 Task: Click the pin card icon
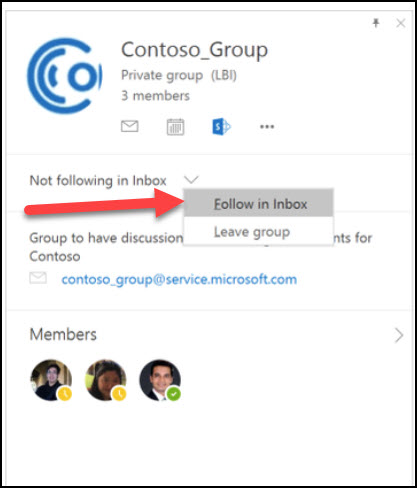coord(376,23)
